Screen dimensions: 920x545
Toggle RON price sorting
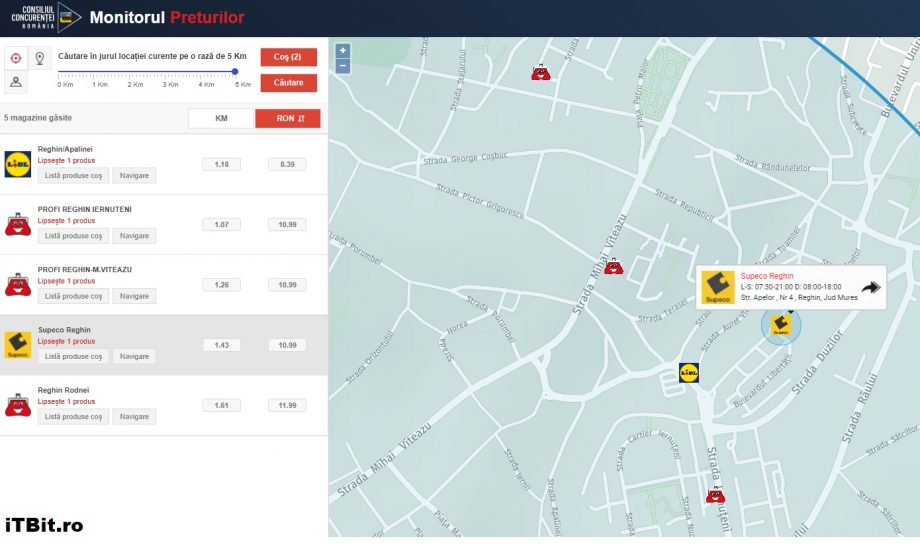click(288, 118)
